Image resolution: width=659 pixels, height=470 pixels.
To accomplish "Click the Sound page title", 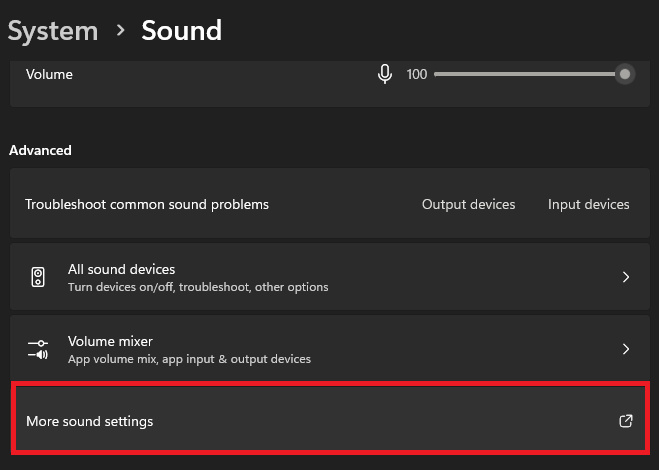I will pyautogui.click(x=181, y=30).
